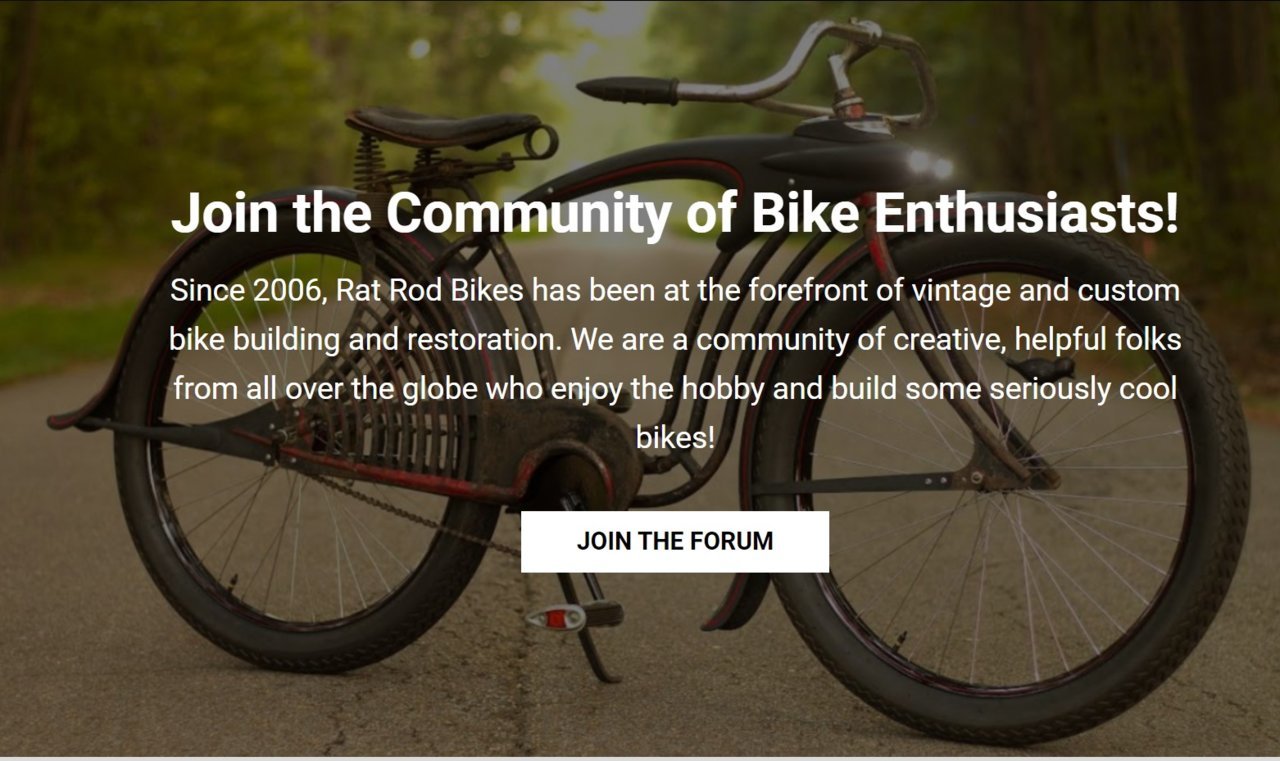
Task: Click the glowing headlight on the bike tank
Action: [931, 164]
